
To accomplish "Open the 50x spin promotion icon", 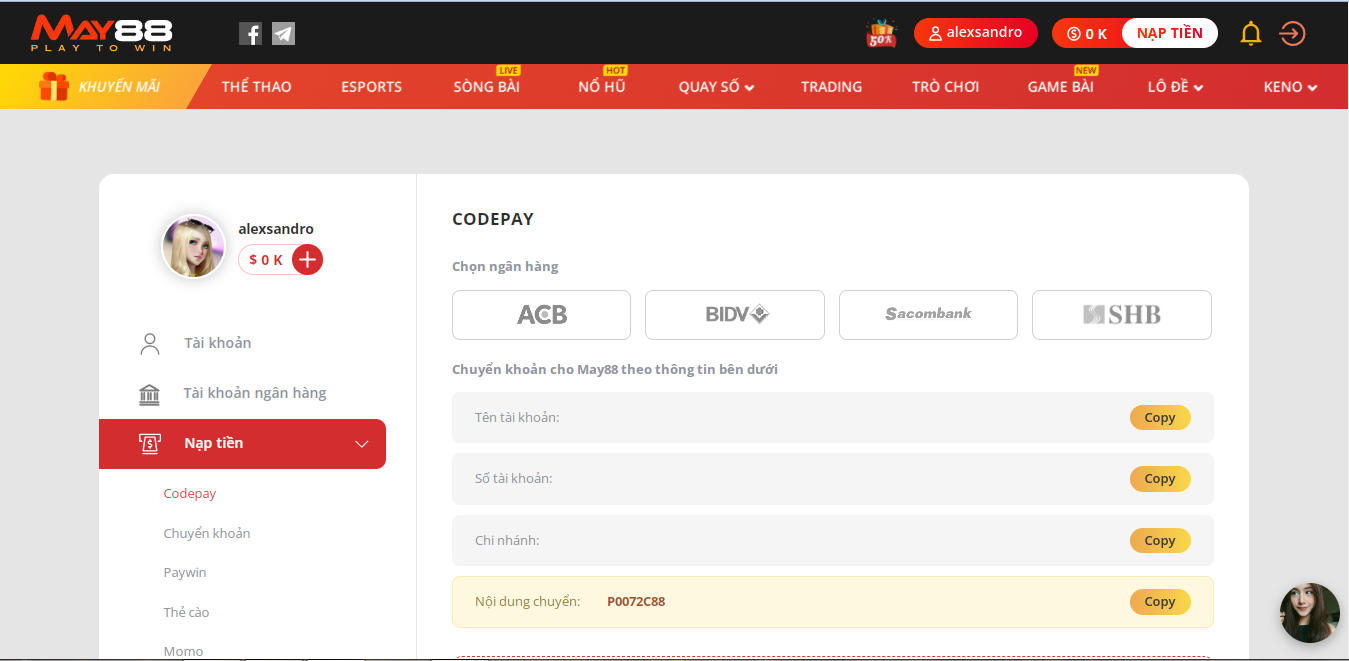I will (x=881, y=32).
